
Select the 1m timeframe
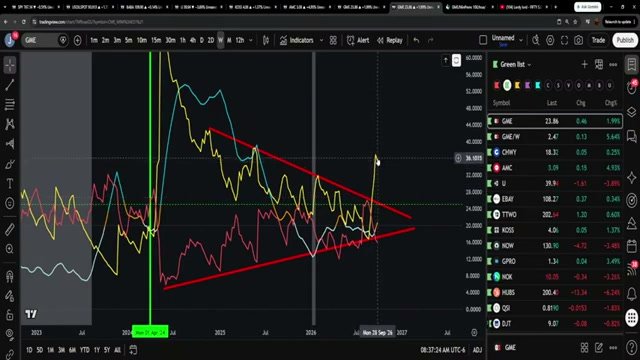click(94, 40)
